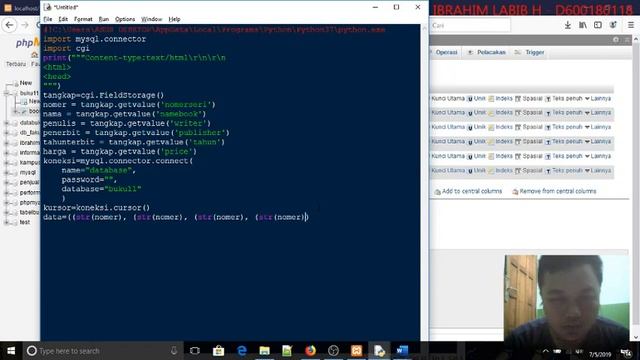Open the Options menu in IDLE
The width and height of the screenshot is (640, 360).
(x=125, y=19)
